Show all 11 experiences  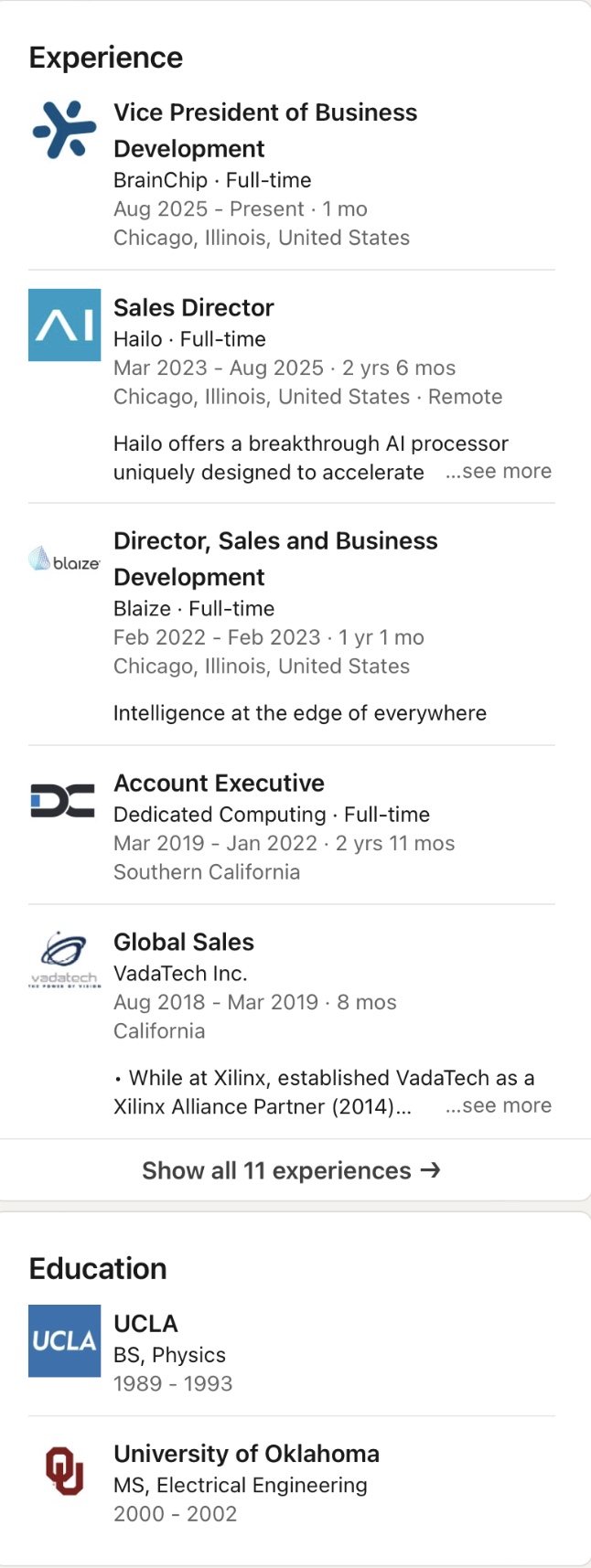click(x=276, y=1170)
